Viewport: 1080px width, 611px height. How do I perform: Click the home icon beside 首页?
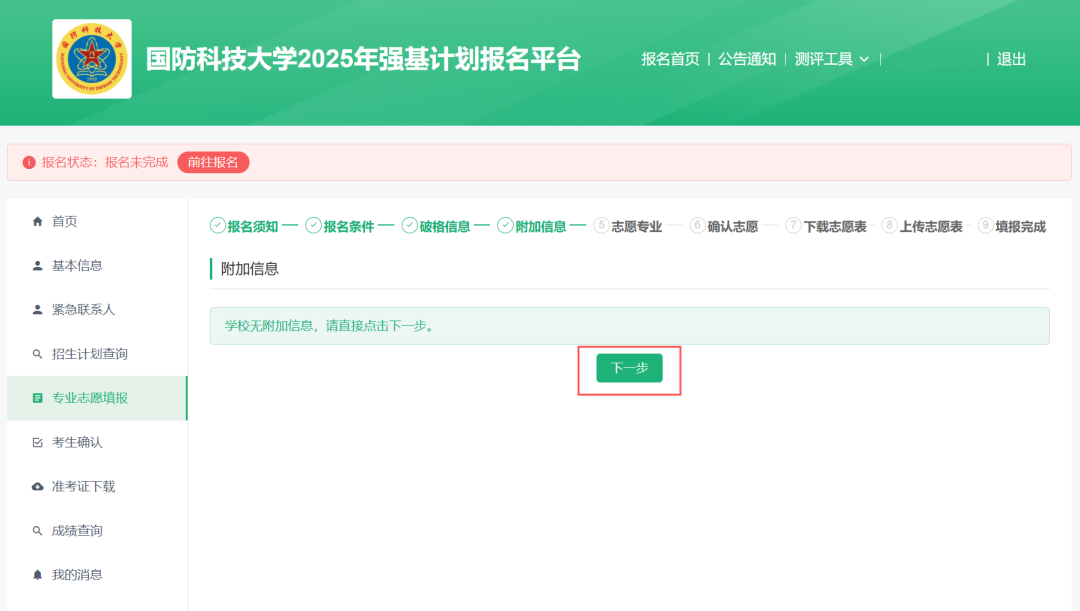(37, 221)
